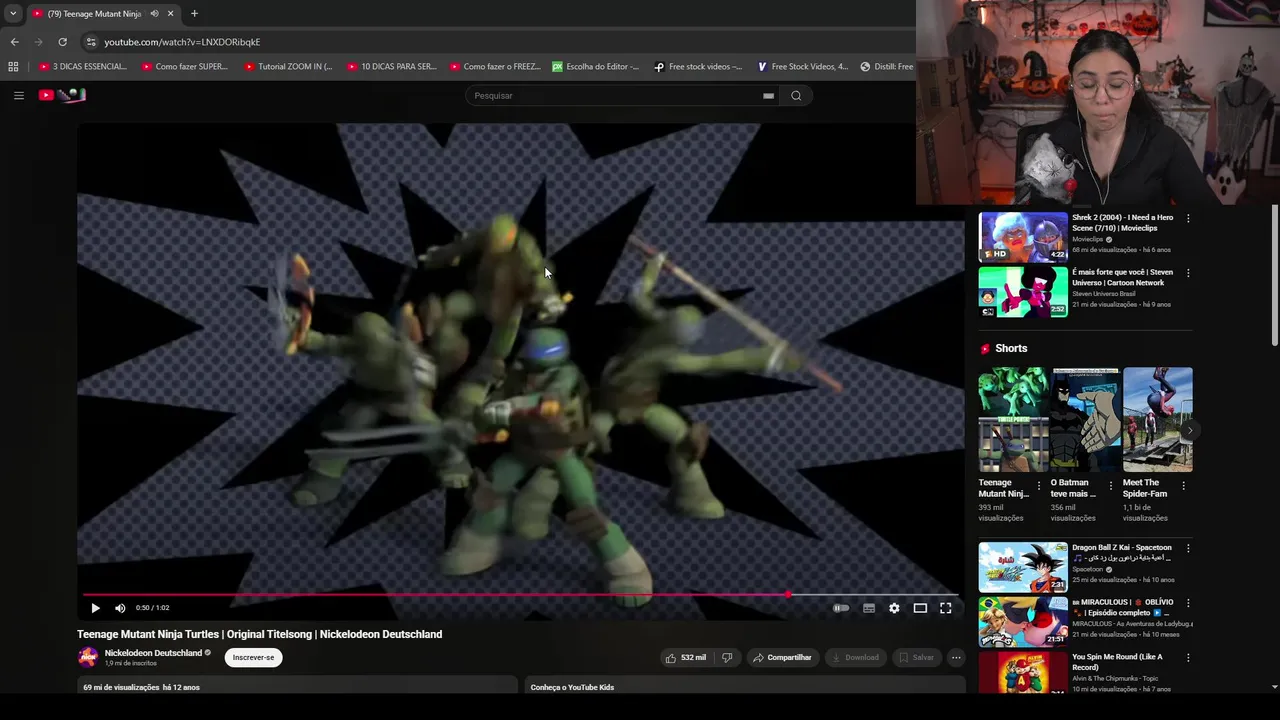
Task: Open options for MIRACULOUS video
Action: 1188,603
